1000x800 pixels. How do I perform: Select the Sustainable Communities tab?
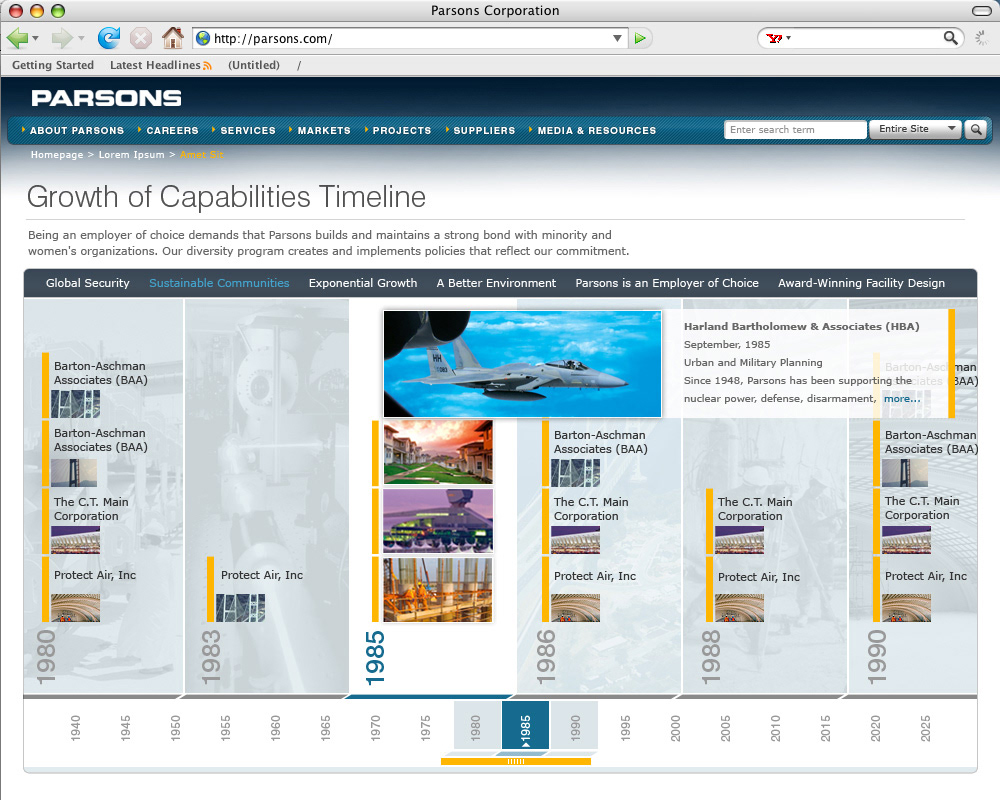coord(219,283)
